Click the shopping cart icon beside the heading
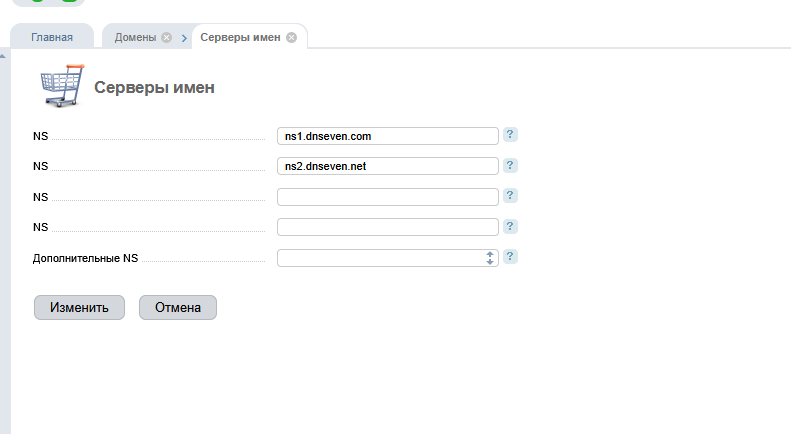This screenshot has width=791, height=434. 62,86
